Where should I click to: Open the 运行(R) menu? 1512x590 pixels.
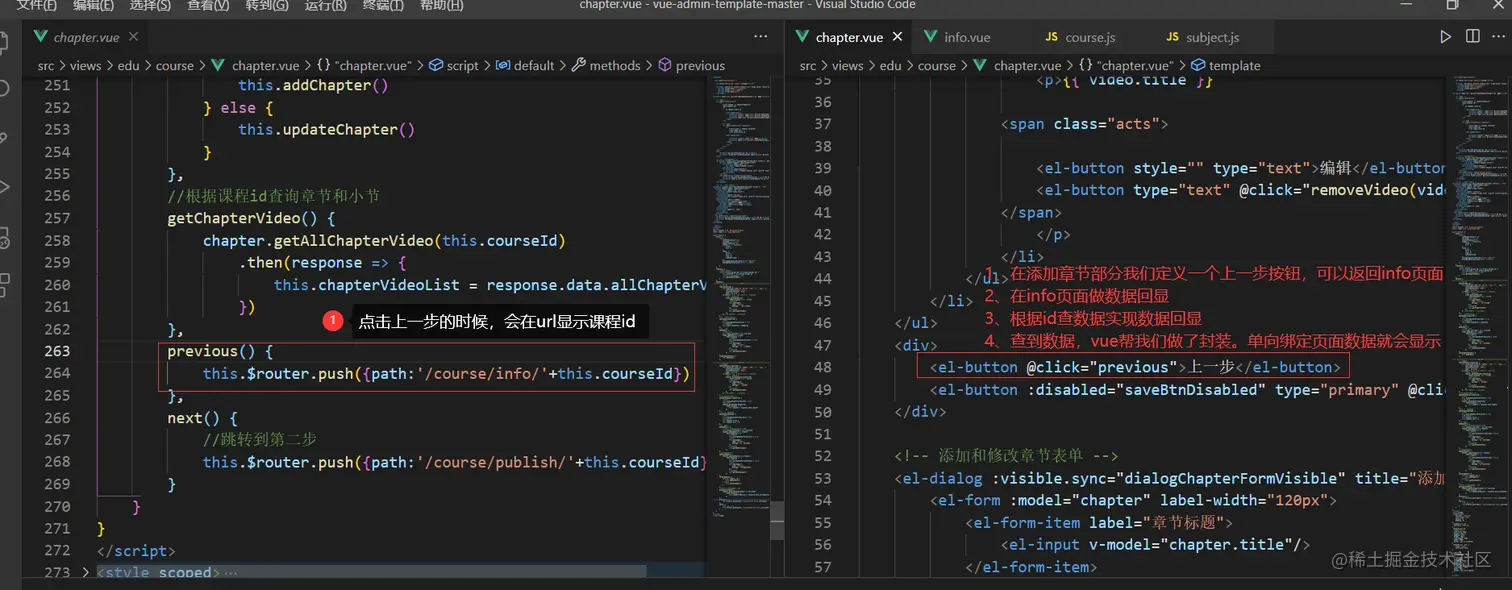click(326, 5)
